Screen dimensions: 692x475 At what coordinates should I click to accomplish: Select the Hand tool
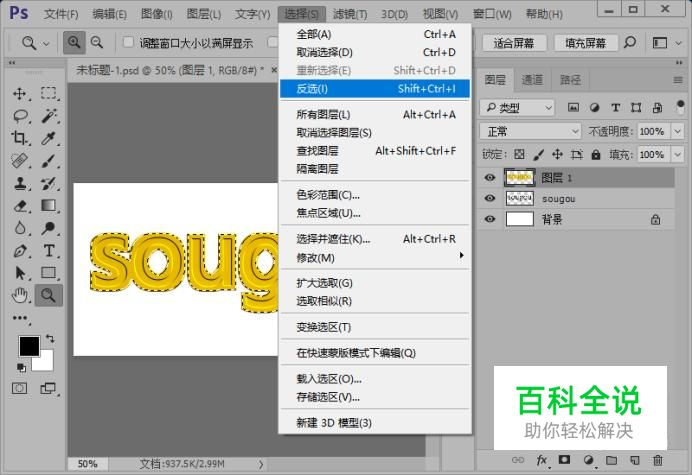[x=20, y=295]
